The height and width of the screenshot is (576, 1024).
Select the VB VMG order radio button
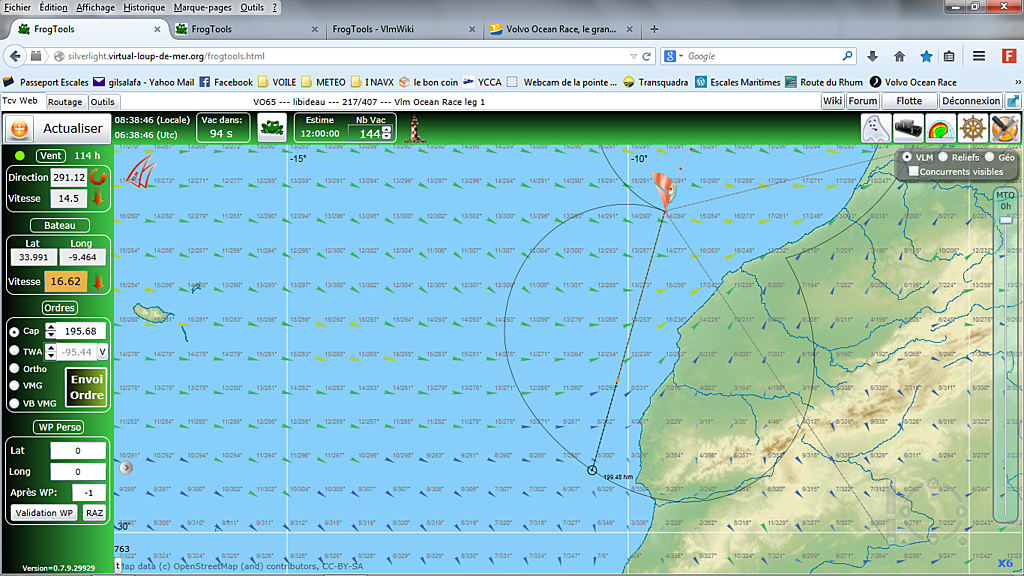point(14,403)
